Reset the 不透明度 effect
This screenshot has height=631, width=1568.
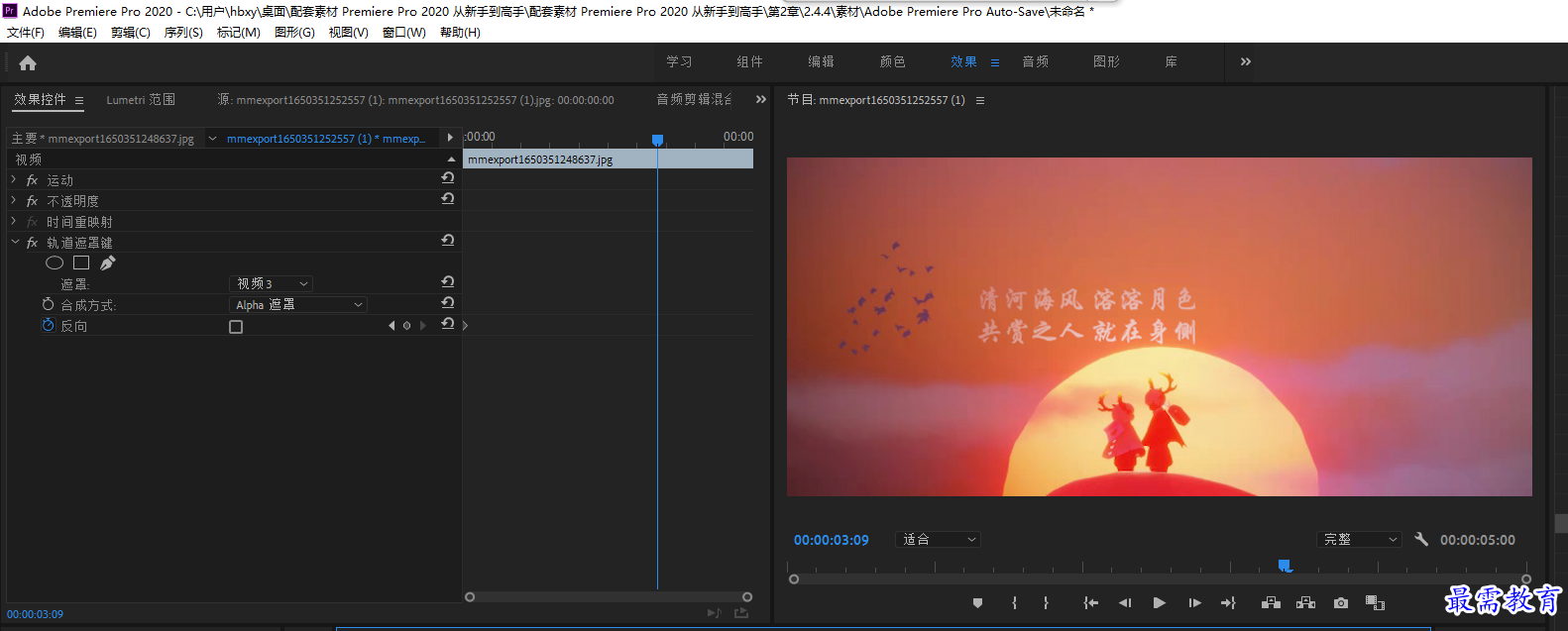448,199
